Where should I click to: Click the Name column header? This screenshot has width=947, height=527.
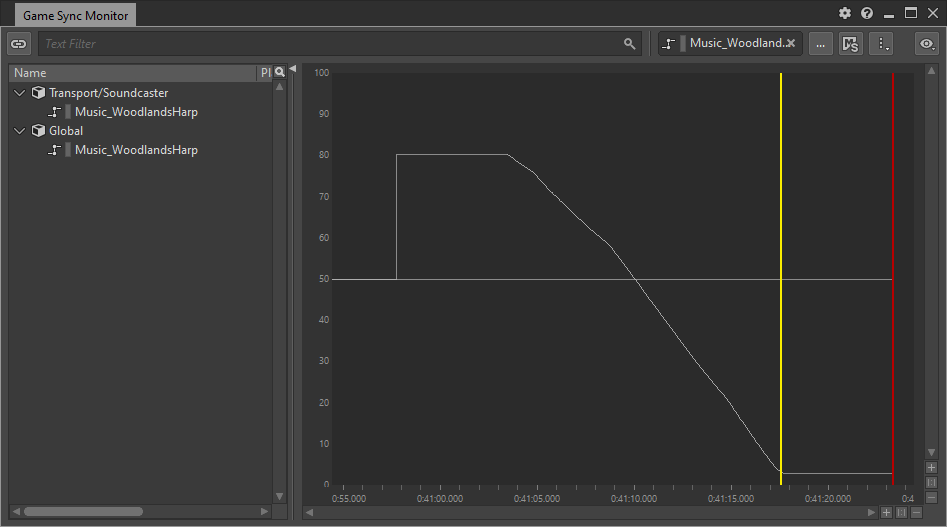coord(130,73)
